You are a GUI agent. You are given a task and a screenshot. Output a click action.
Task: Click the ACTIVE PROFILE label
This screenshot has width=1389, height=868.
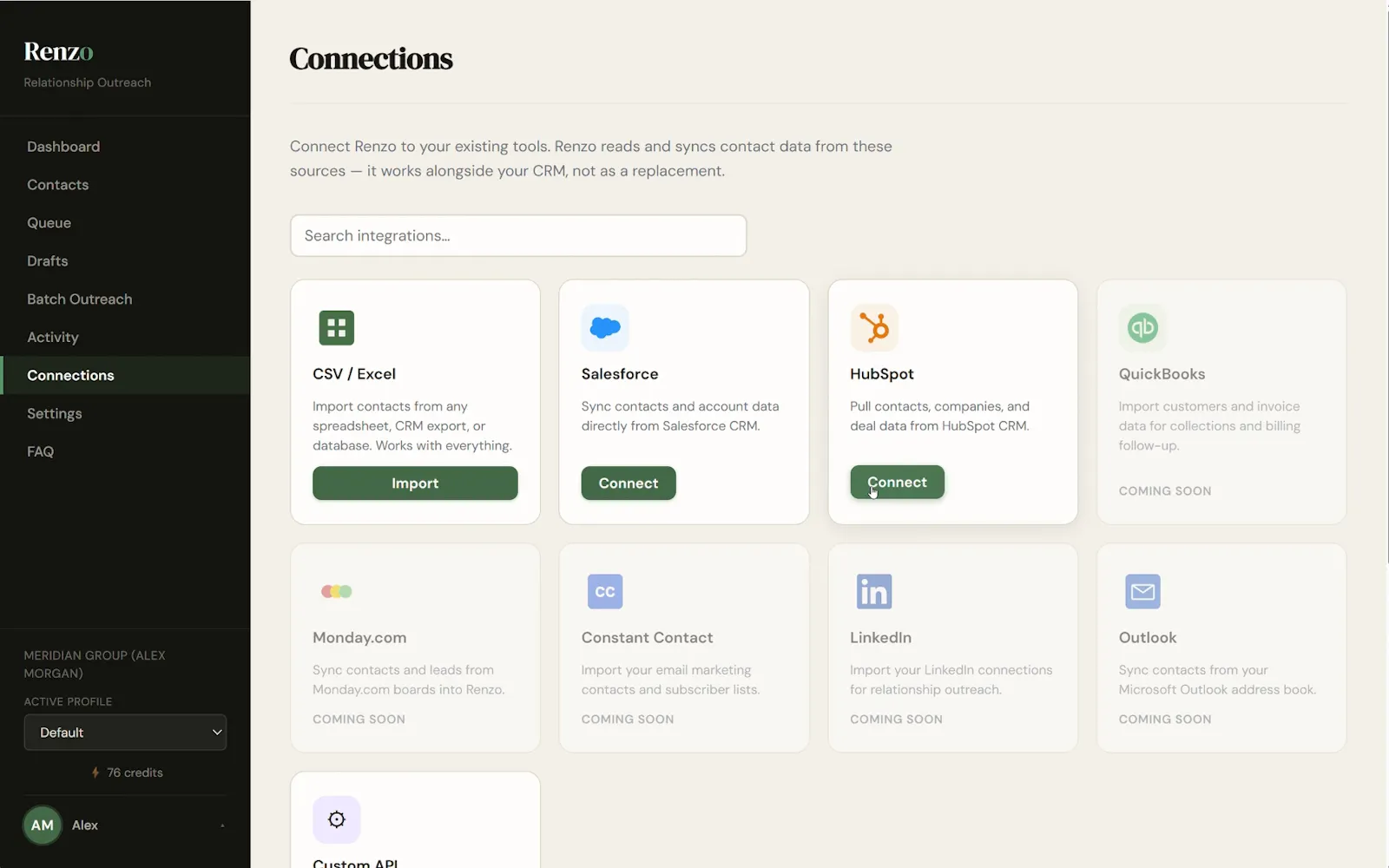(x=68, y=701)
